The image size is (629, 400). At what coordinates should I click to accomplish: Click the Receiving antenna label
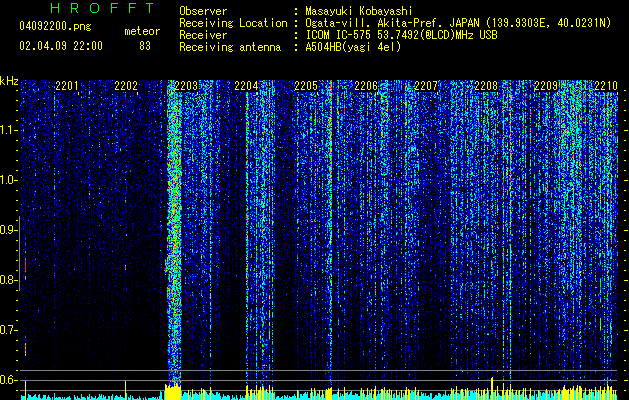[x=230, y=47]
